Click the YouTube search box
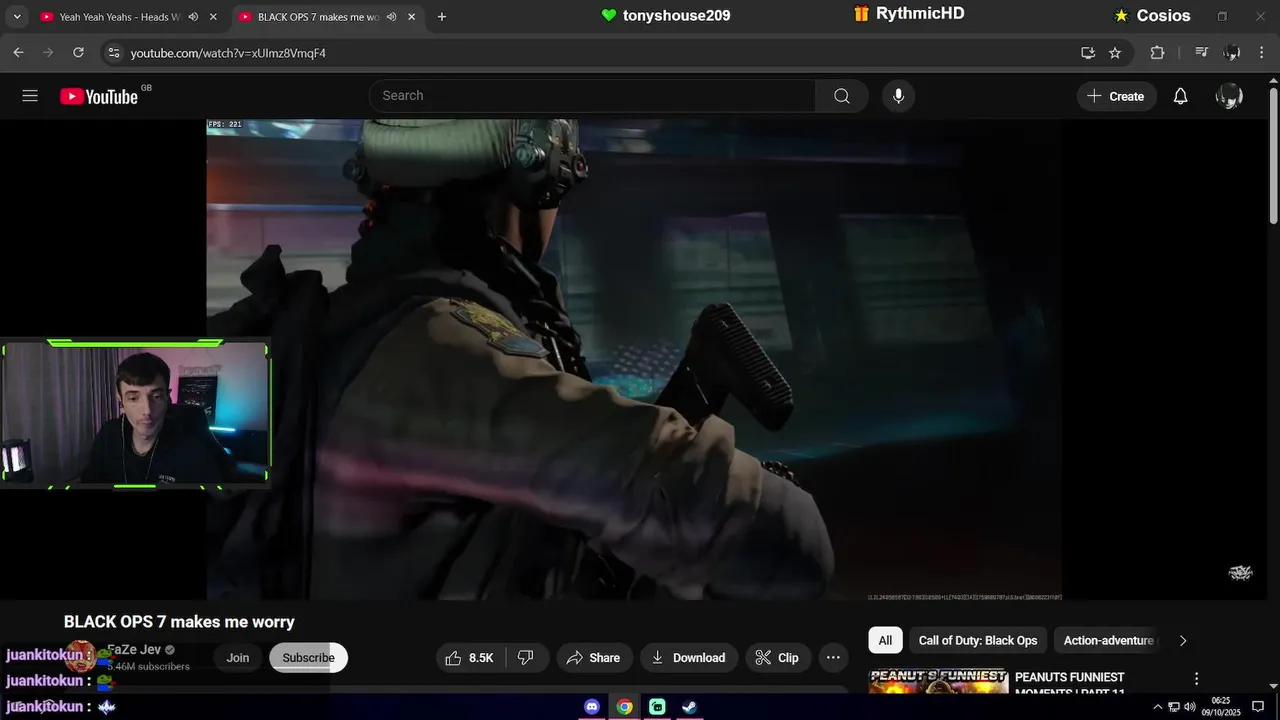The height and width of the screenshot is (720, 1280). (592, 96)
